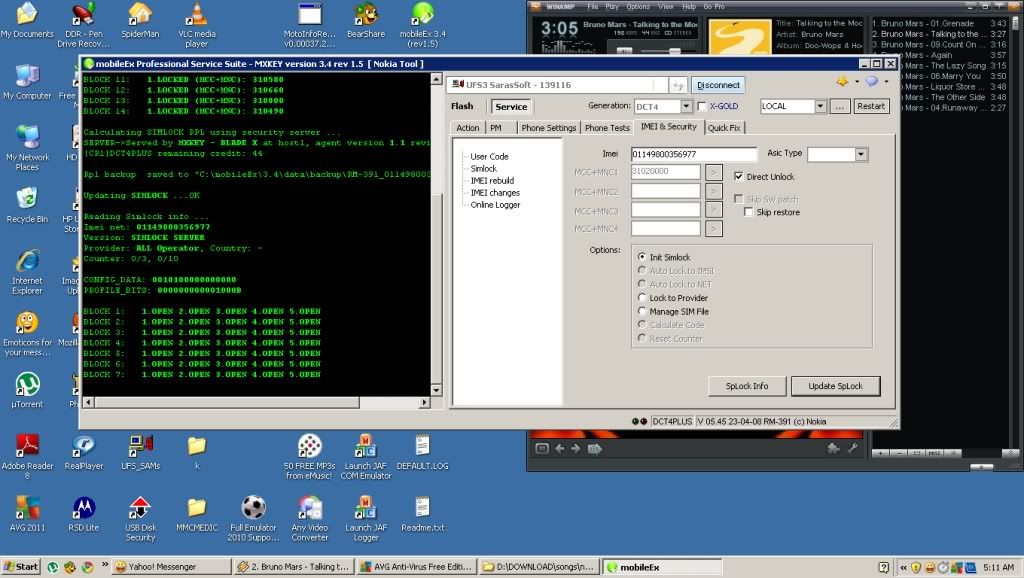Choose the Manage SIM File option
The width and height of the screenshot is (1024, 578).
(x=642, y=311)
